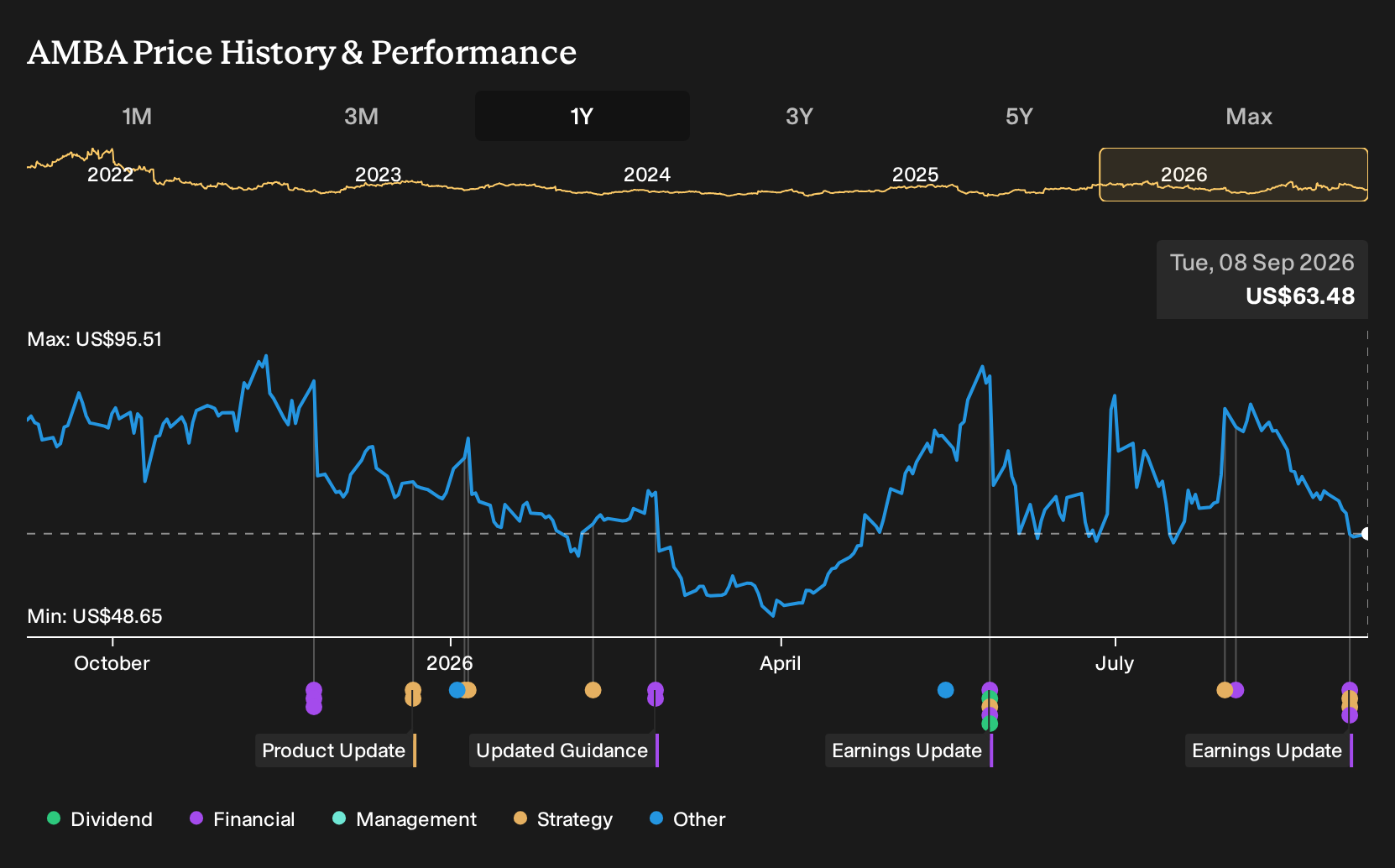
Task: Click the AMBA Price History & Performance heading
Action: click(x=302, y=52)
